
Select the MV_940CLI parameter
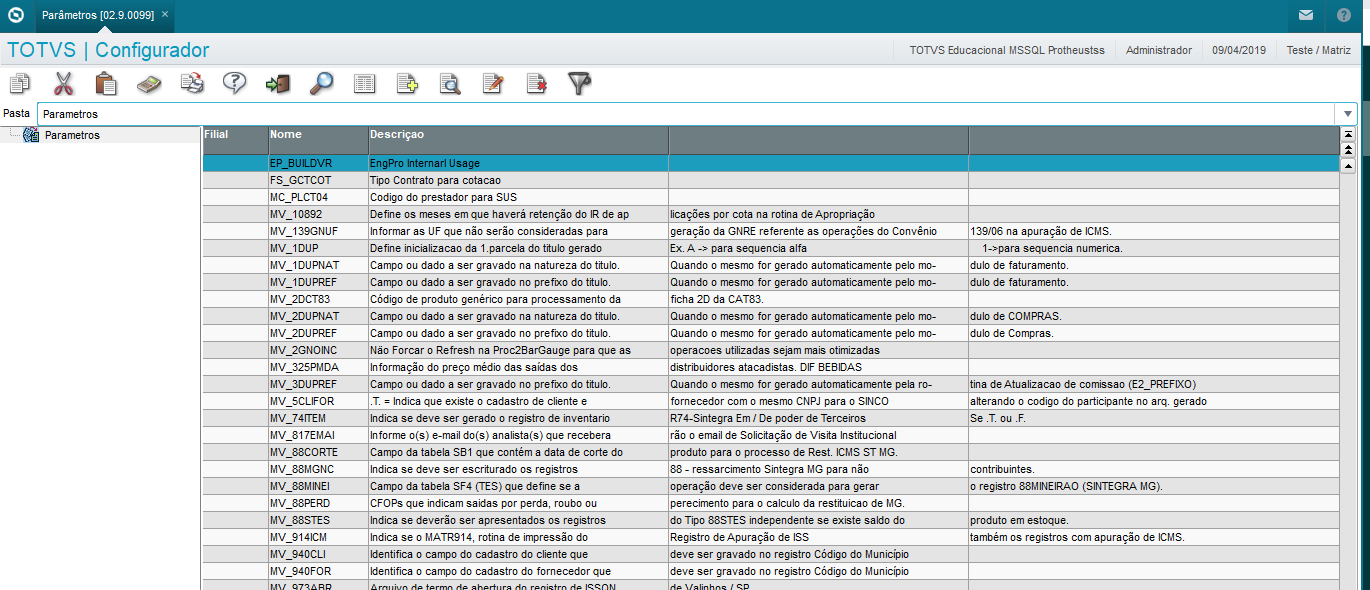[x=770, y=554]
